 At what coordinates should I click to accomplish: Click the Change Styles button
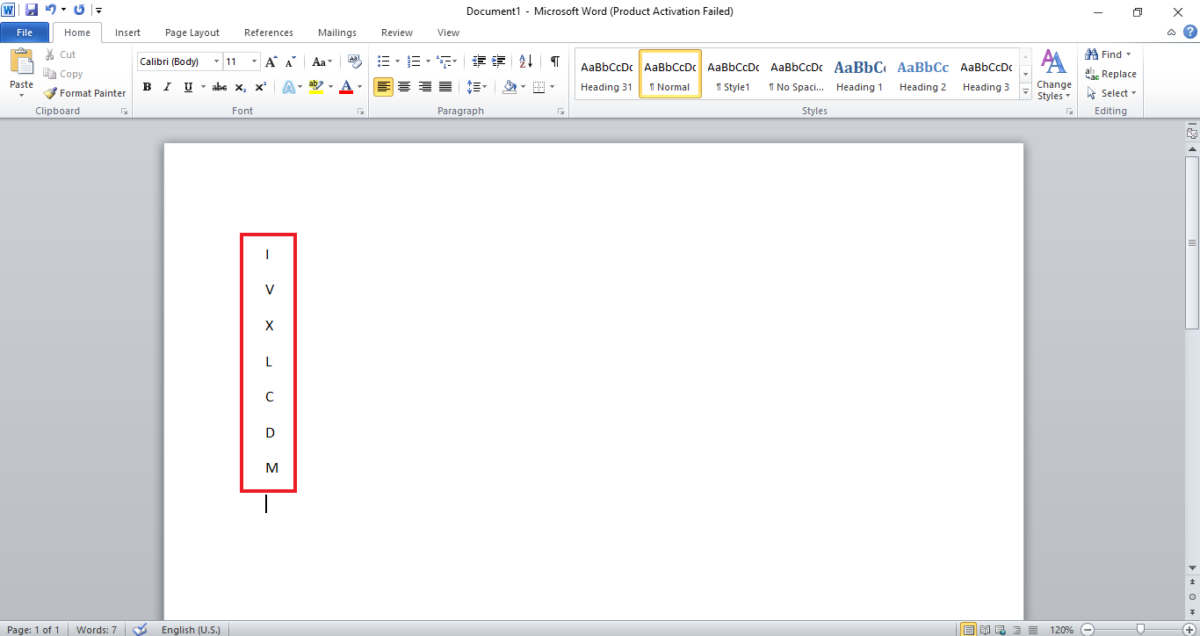(x=1053, y=75)
